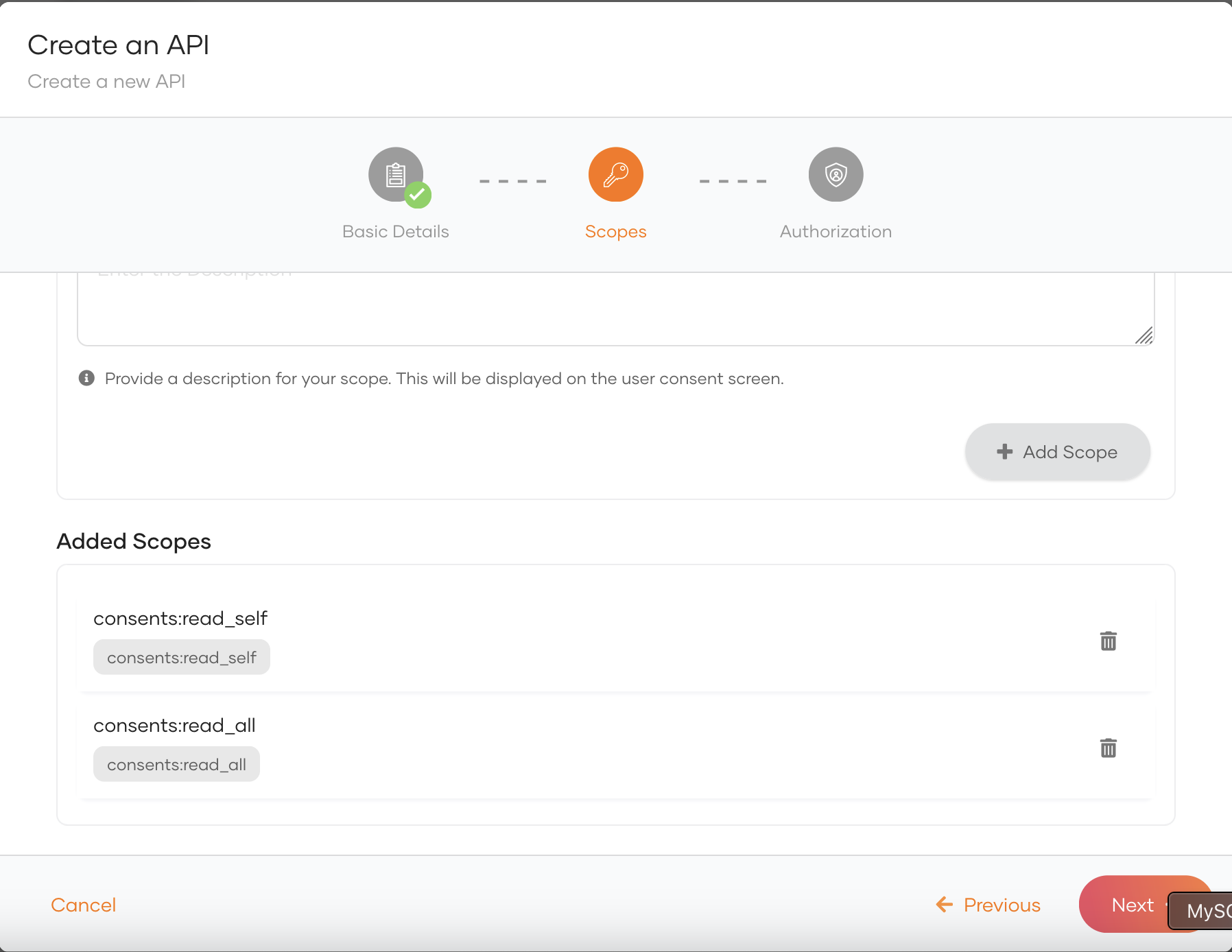Click the info icon beside description hint
The height and width of the screenshot is (952, 1232).
click(x=86, y=378)
